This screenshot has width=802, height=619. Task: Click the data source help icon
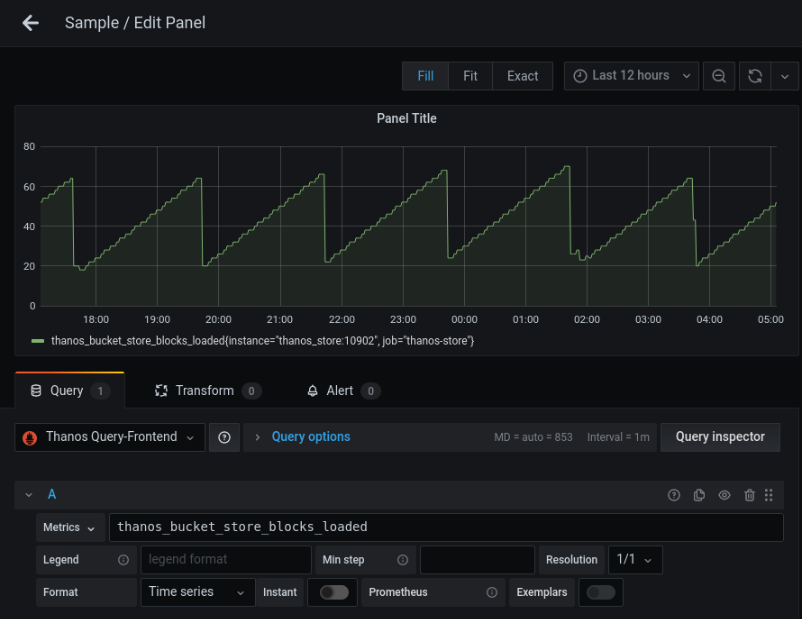tap(224, 437)
